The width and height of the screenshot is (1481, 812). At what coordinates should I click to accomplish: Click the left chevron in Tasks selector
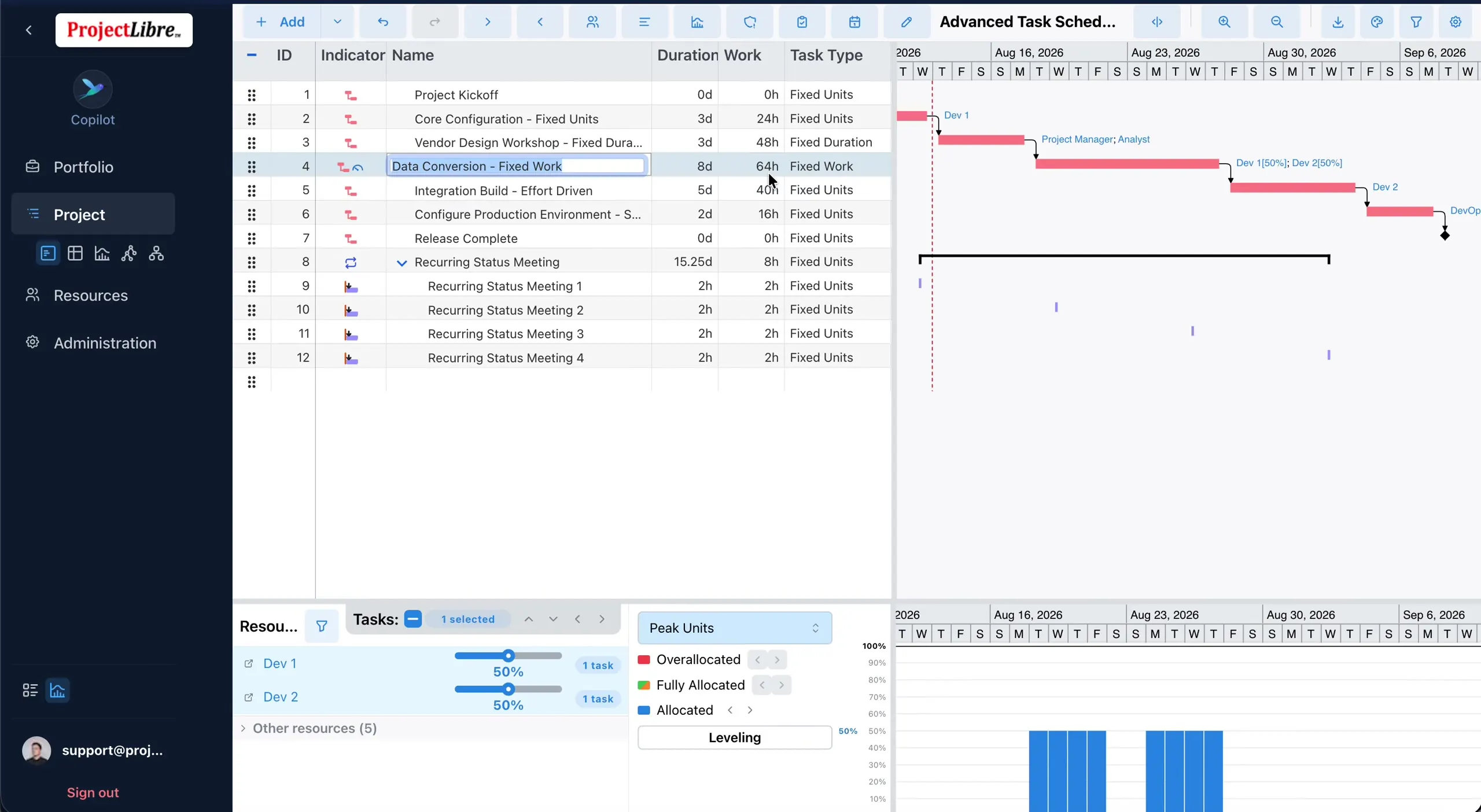577,619
